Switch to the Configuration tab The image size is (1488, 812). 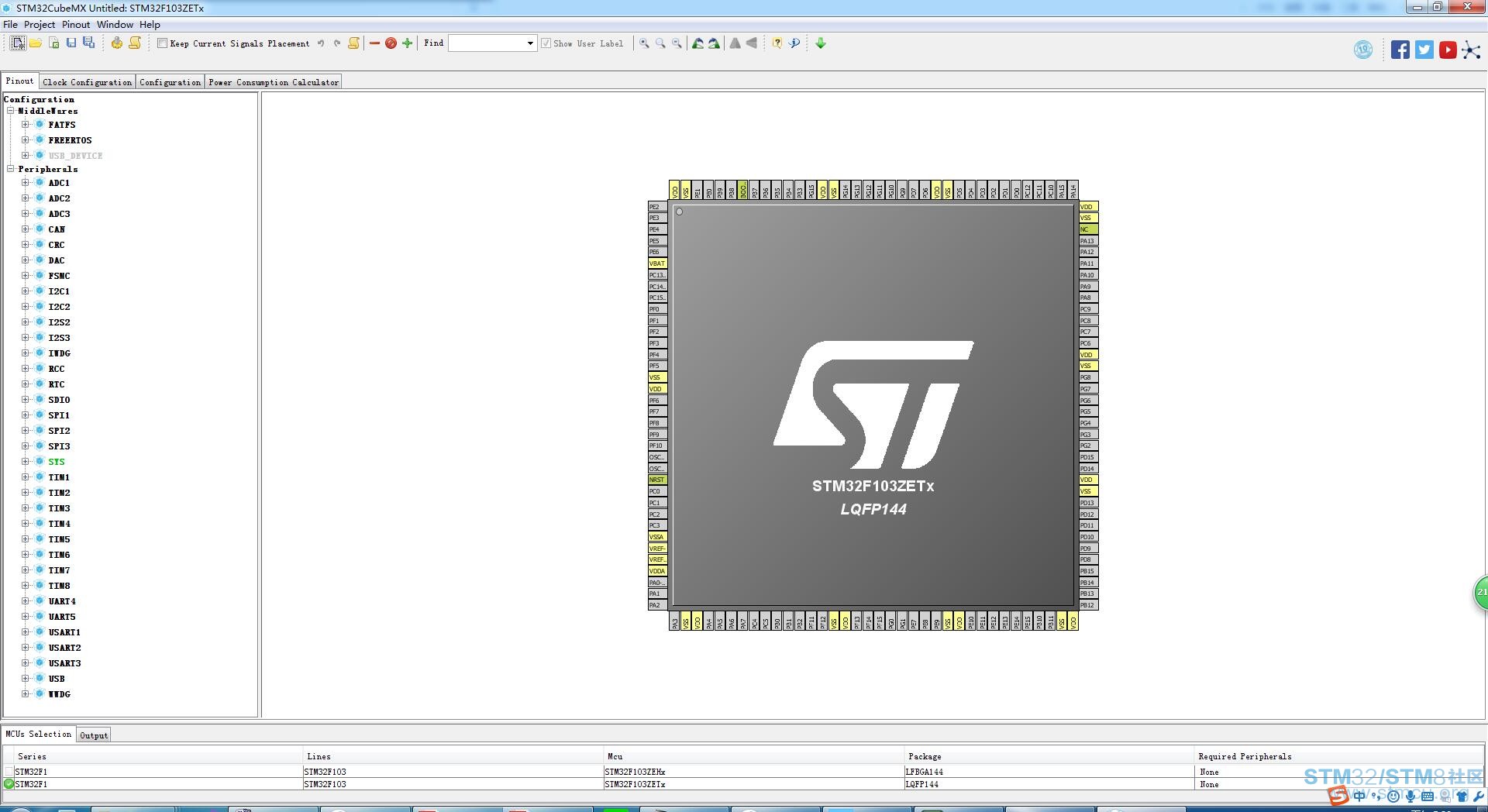pos(170,82)
